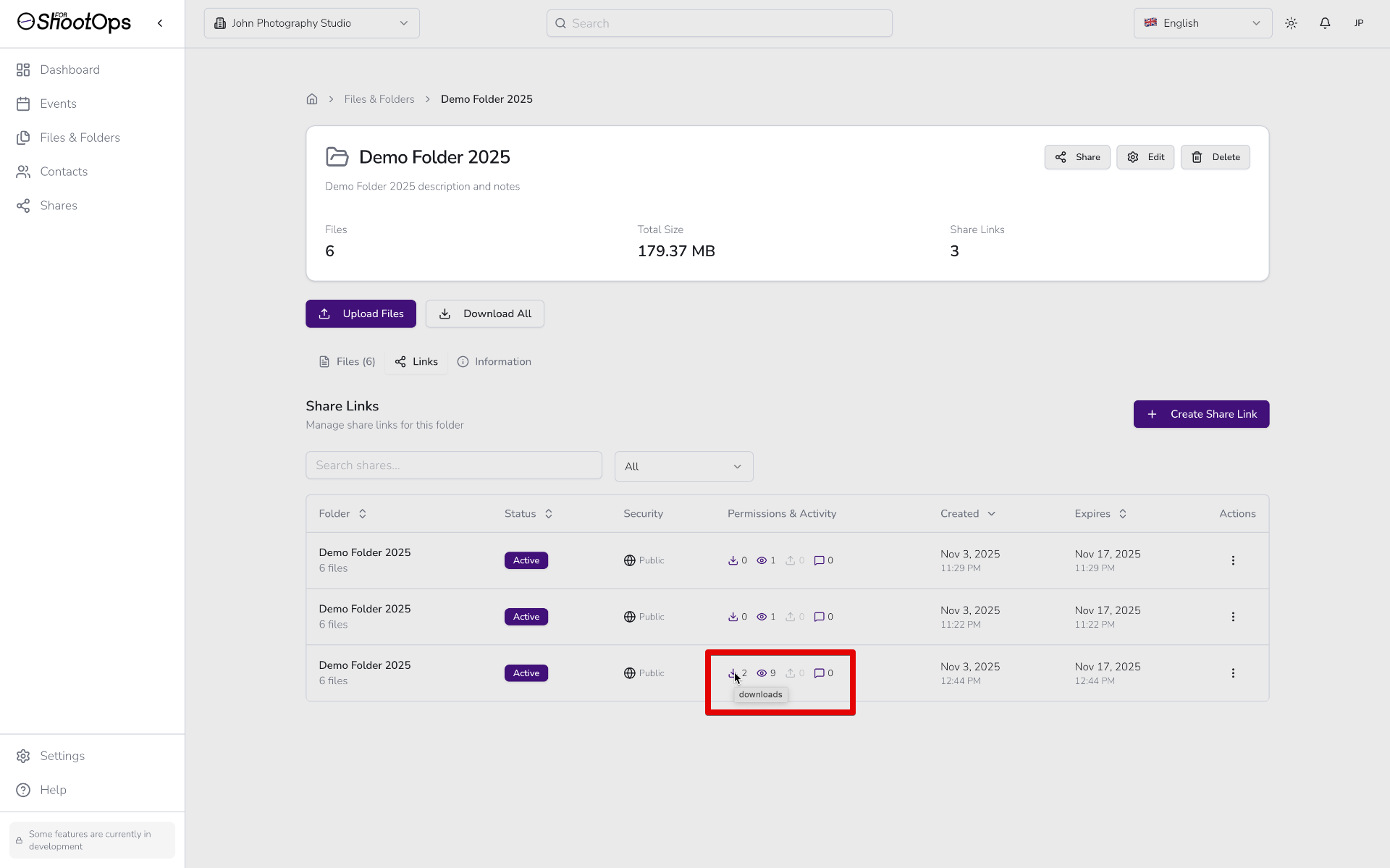The image size is (1390, 868).
Task: Expand the John Photography Studio selector
Action: pyautogui.click(x=311, y=23)
